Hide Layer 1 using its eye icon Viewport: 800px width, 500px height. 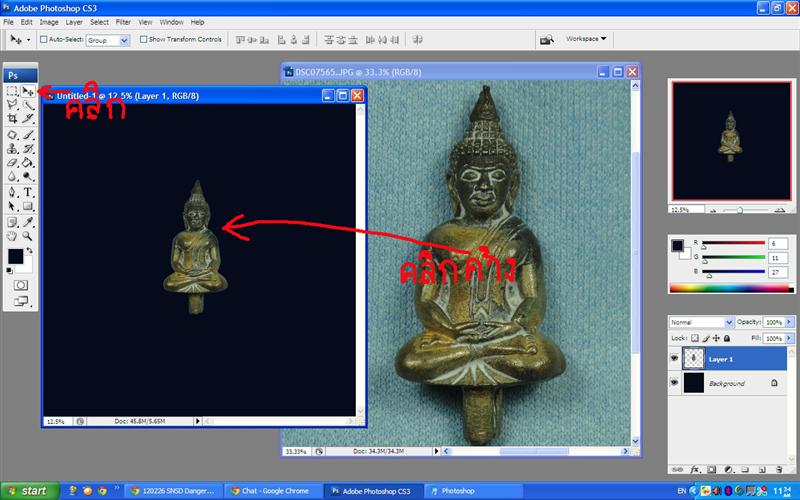pos(674,358)
